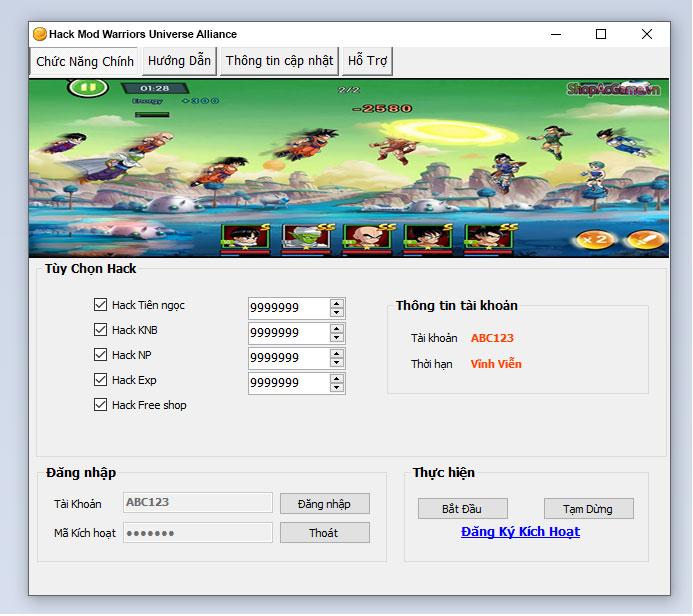Select the green Piccolo character portrait
Screen dimensions: 693x616
point(307,239)
